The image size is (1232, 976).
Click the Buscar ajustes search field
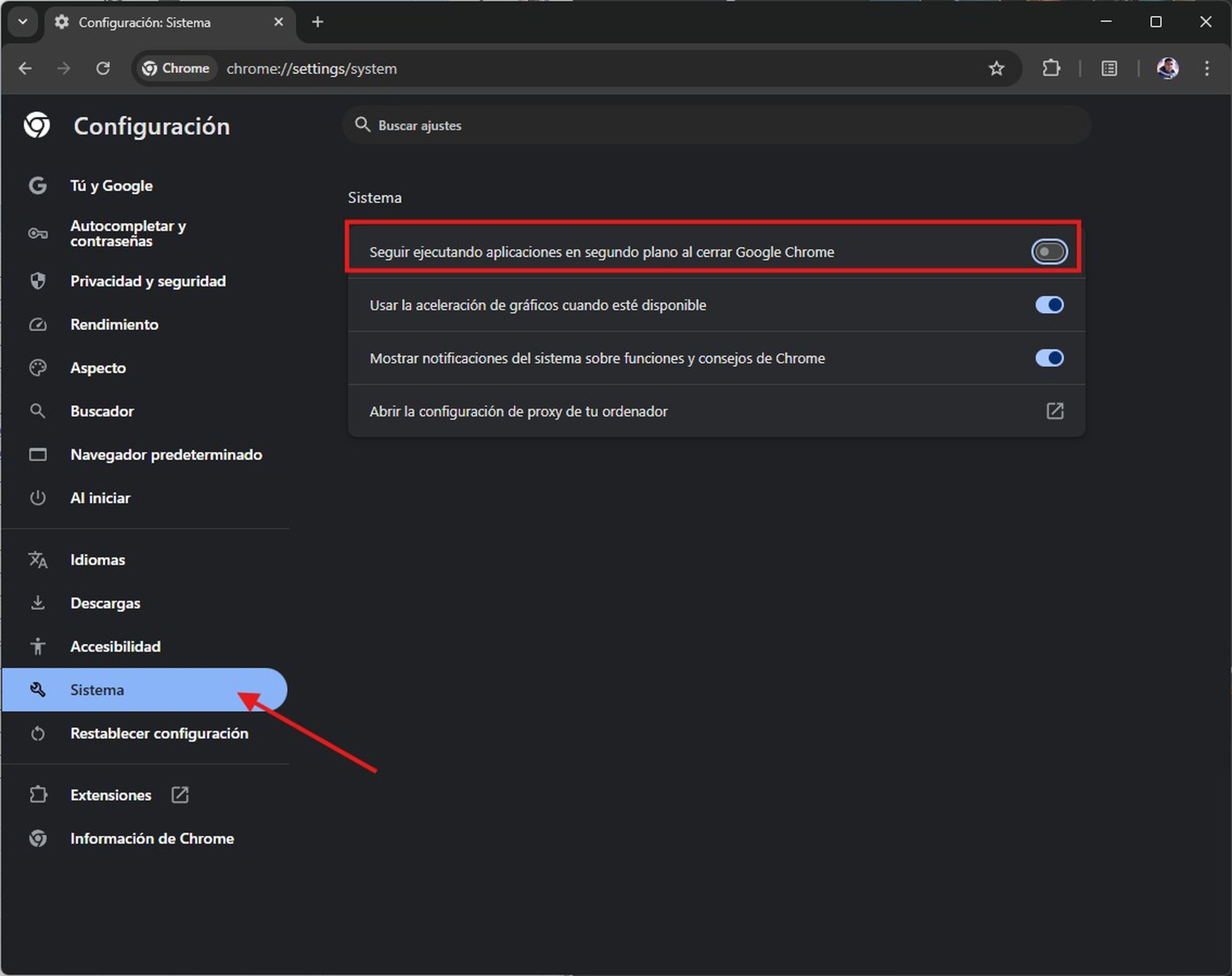[x=716, y=125]
